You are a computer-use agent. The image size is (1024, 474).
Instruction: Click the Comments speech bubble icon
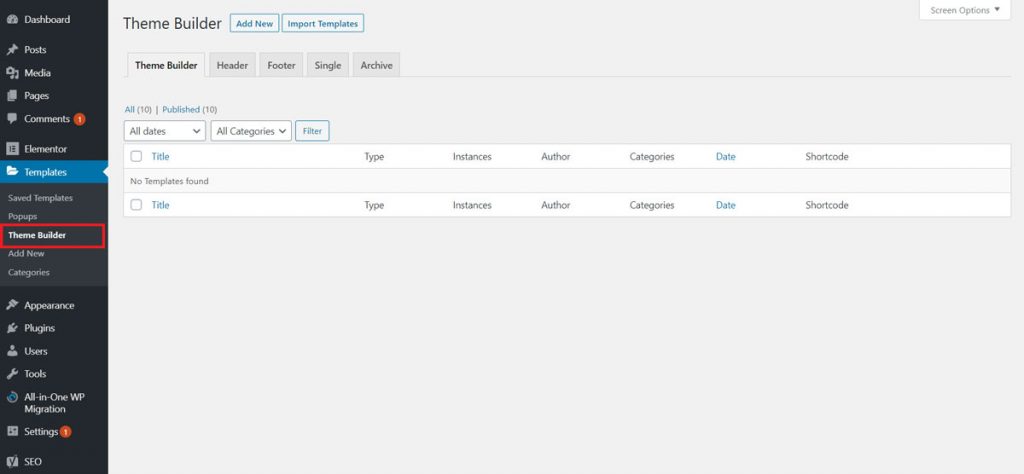12,119
